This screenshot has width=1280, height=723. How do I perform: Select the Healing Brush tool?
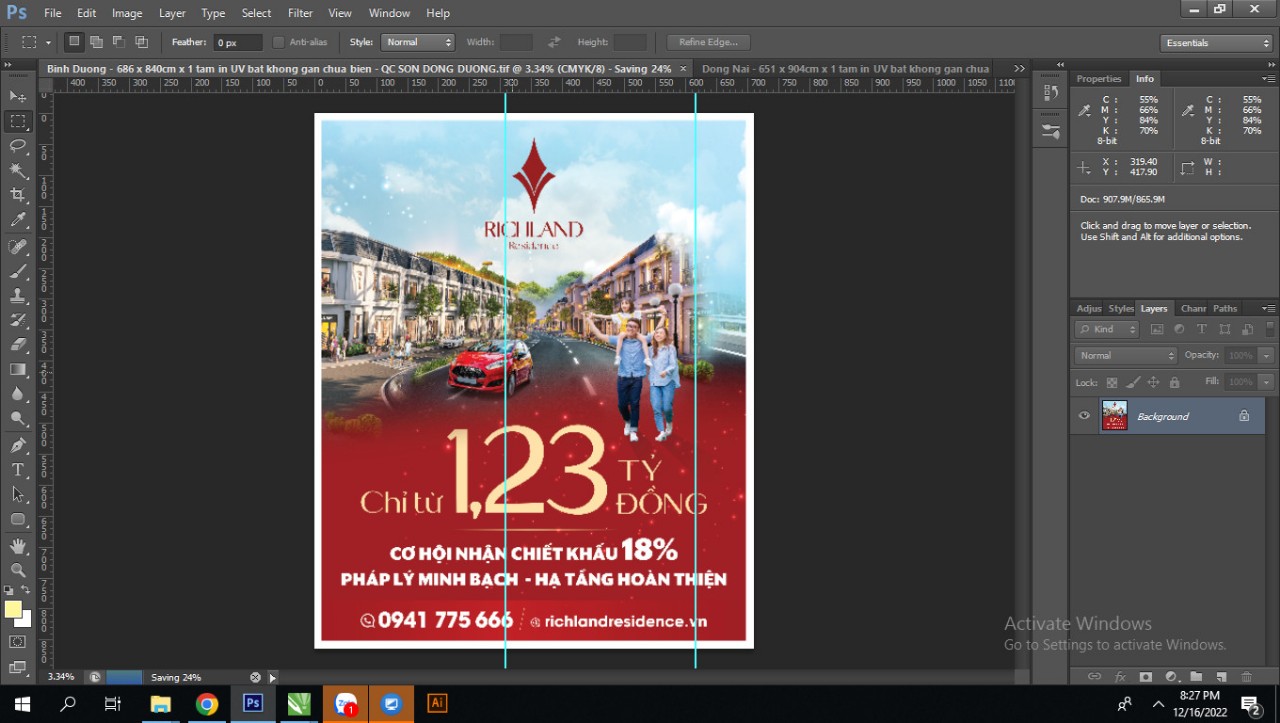pos(18,246)
